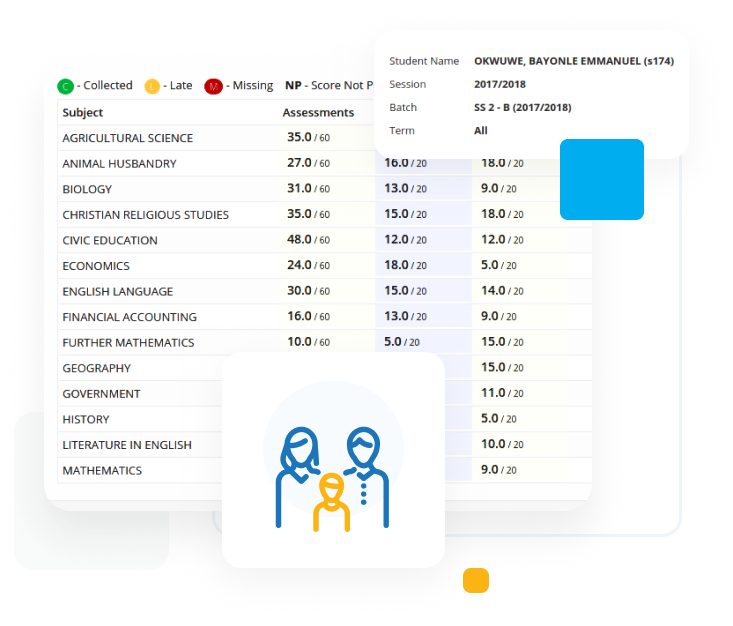The height and width of the screenshot is (626, 733).
Task: Select the CIVIC EDUCATION subject
Action: click(x=324, y=240)
